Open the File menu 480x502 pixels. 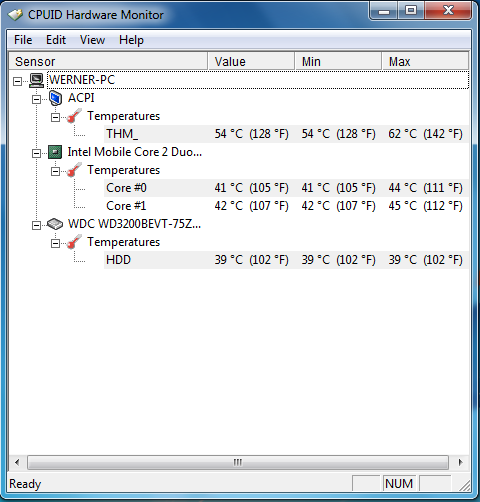pos(23,40)
